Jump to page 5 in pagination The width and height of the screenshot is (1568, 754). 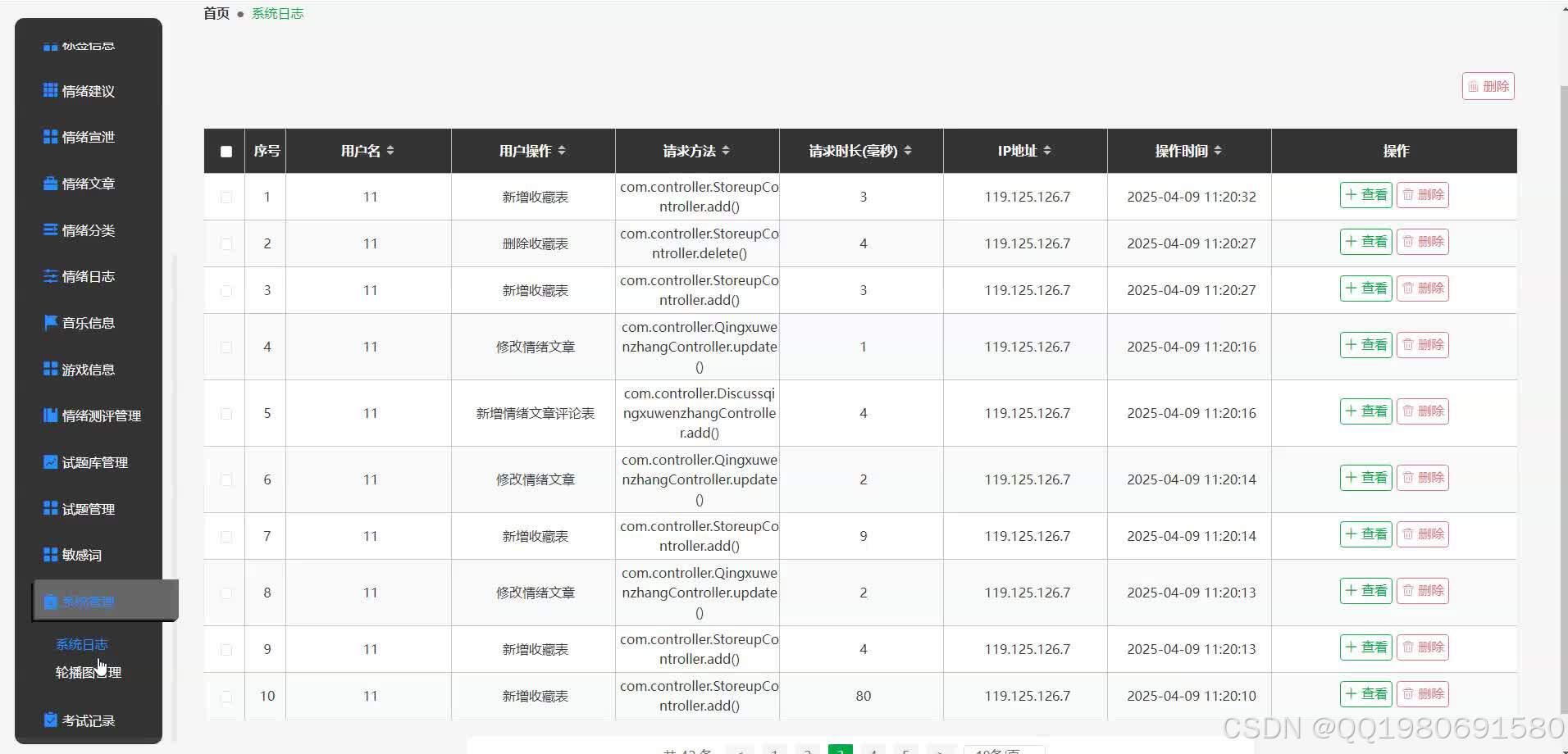[x=906, y=750]
